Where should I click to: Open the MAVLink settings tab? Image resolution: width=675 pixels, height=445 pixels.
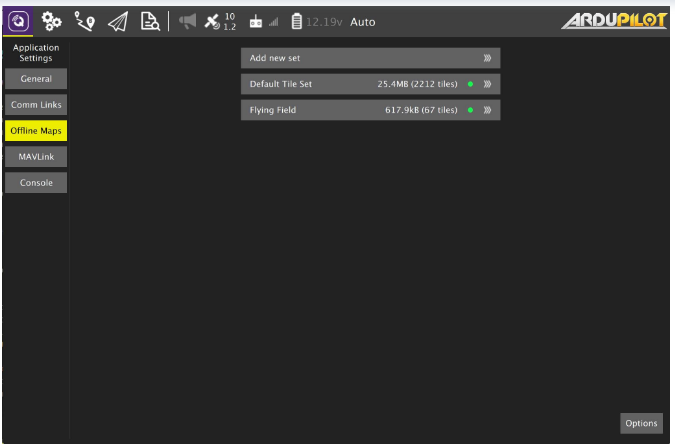coord(36,157)
